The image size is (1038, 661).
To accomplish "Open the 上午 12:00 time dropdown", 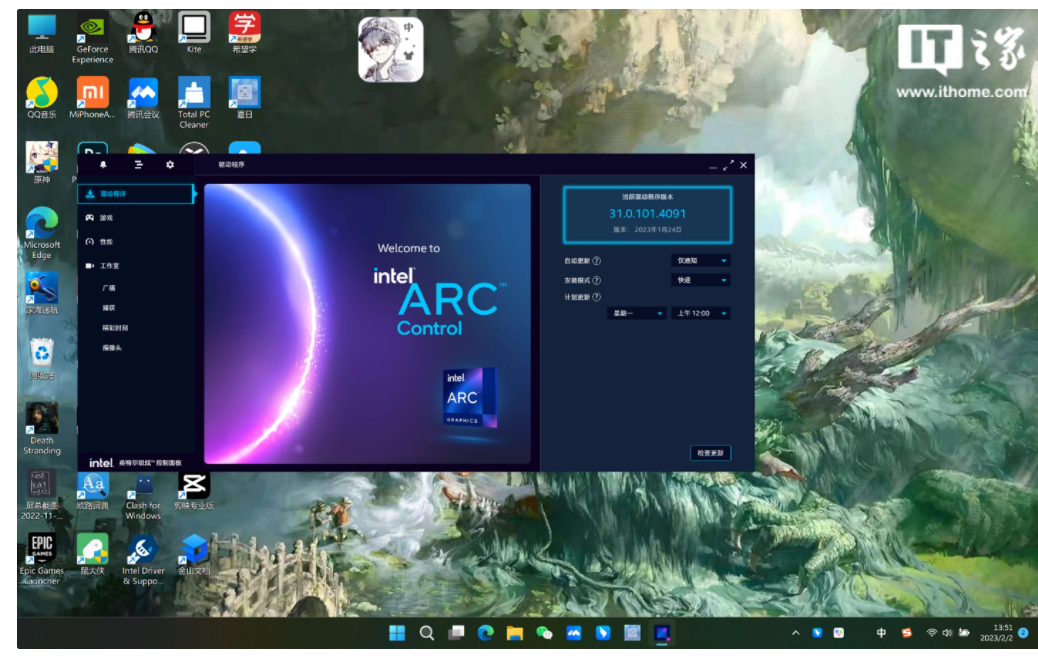I will click(701, 313).
